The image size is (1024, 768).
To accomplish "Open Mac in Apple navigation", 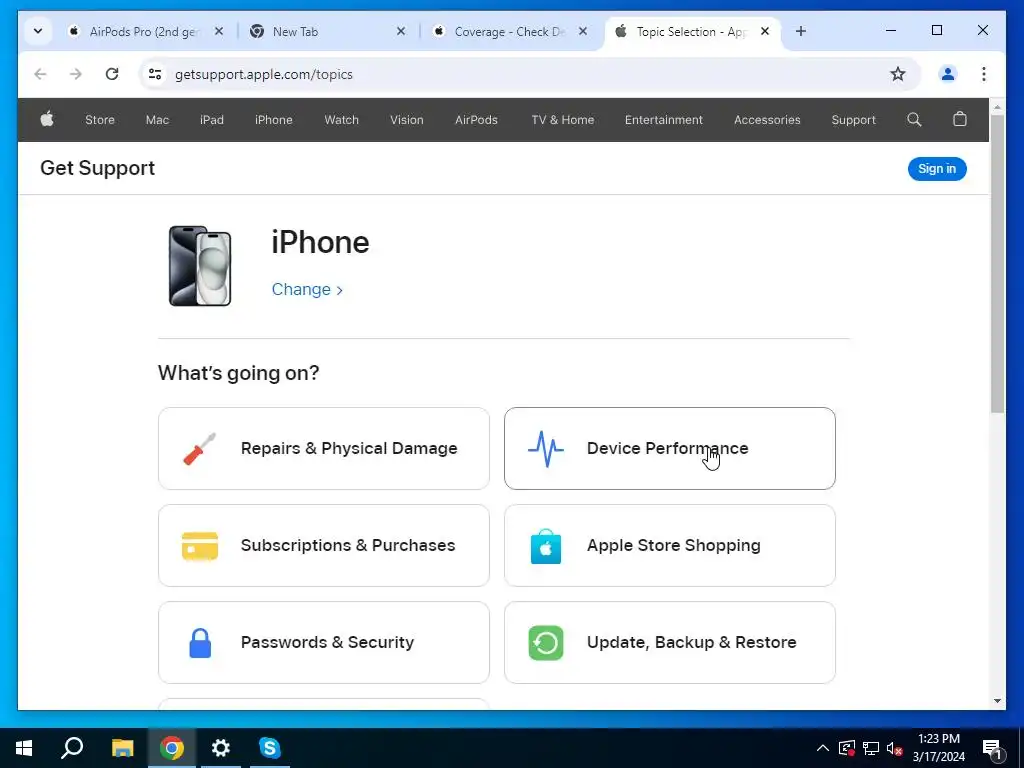I will pyautogui.click(x=157, y=120).
